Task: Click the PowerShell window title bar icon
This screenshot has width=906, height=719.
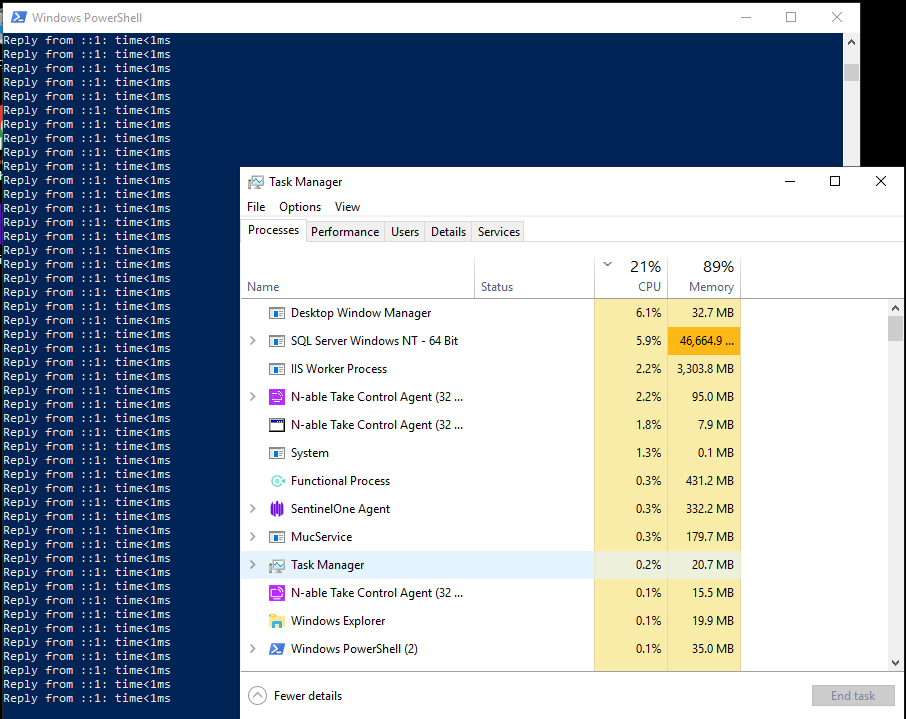Action: pyautogui.click(x=18, y=17)
